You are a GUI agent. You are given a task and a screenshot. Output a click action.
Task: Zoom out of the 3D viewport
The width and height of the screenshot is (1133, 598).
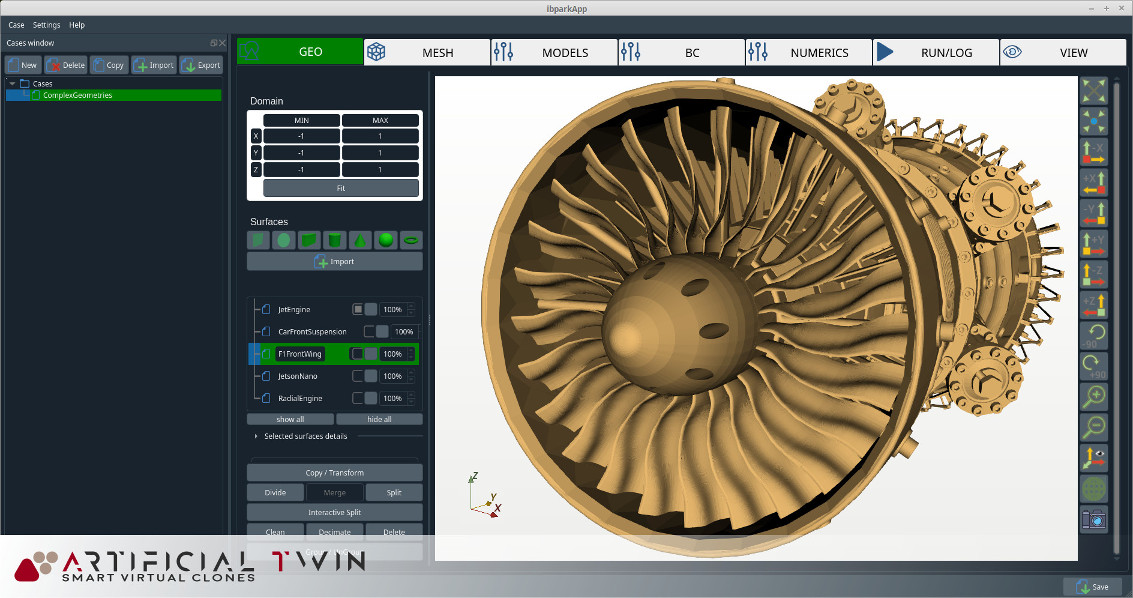coord(1094,428)
